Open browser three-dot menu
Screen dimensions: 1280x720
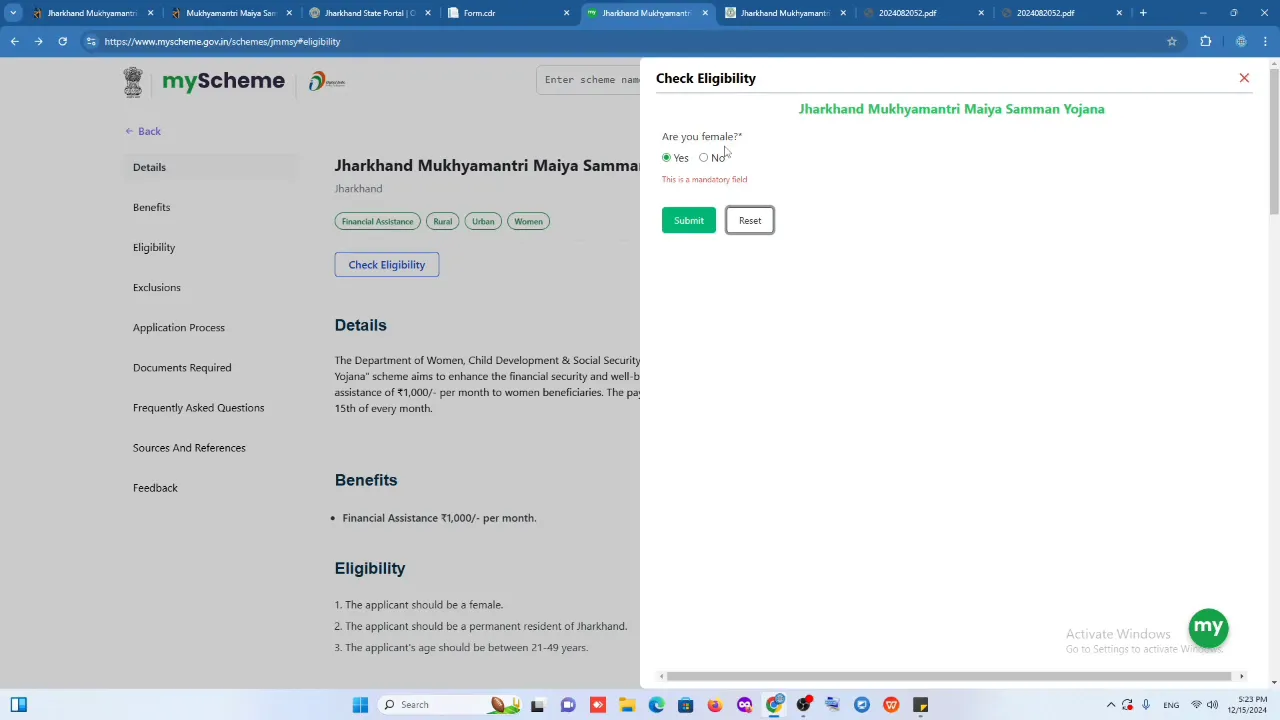1265,41
